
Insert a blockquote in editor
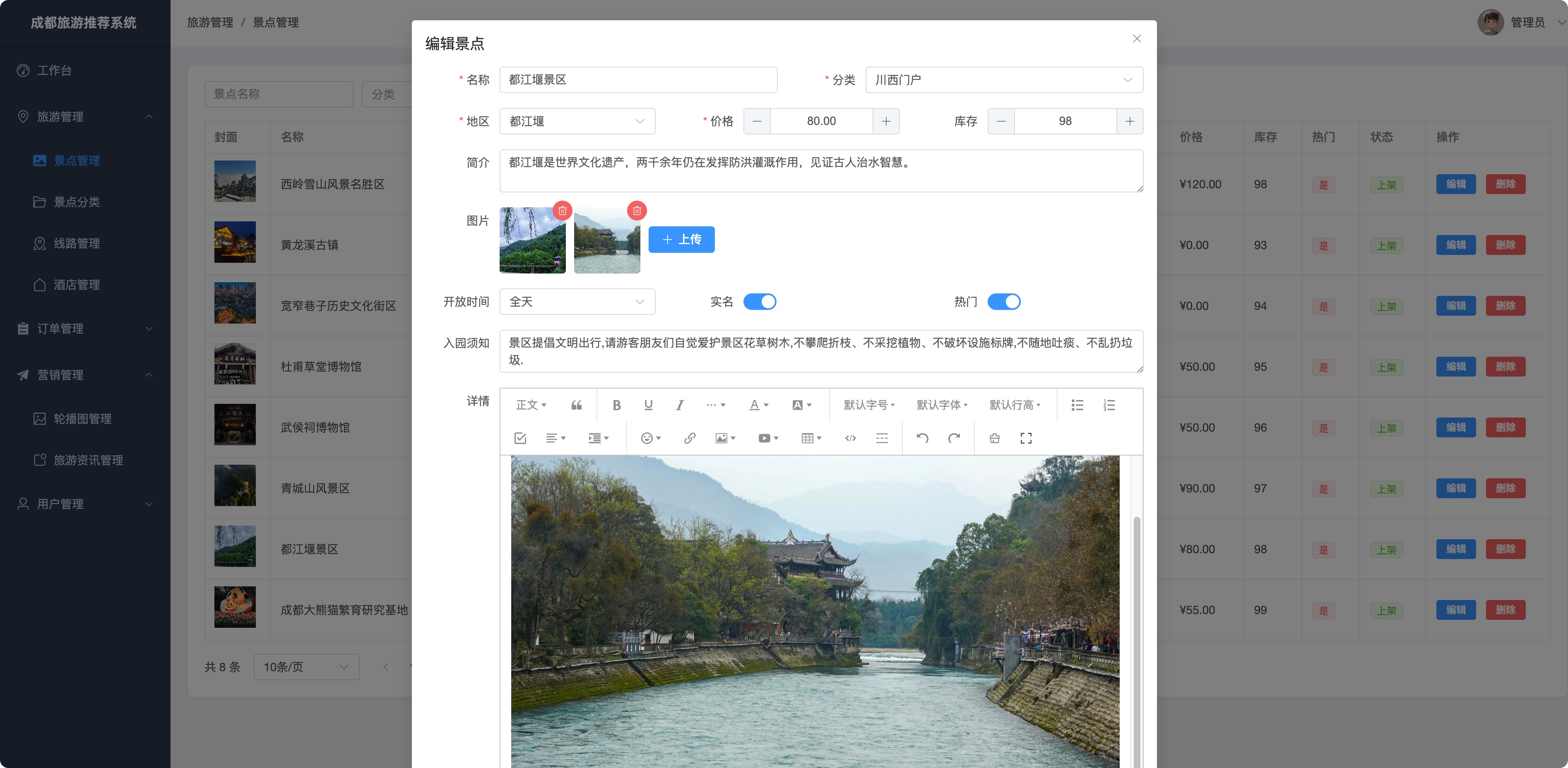pyautogui.click(x=577, y=405)
